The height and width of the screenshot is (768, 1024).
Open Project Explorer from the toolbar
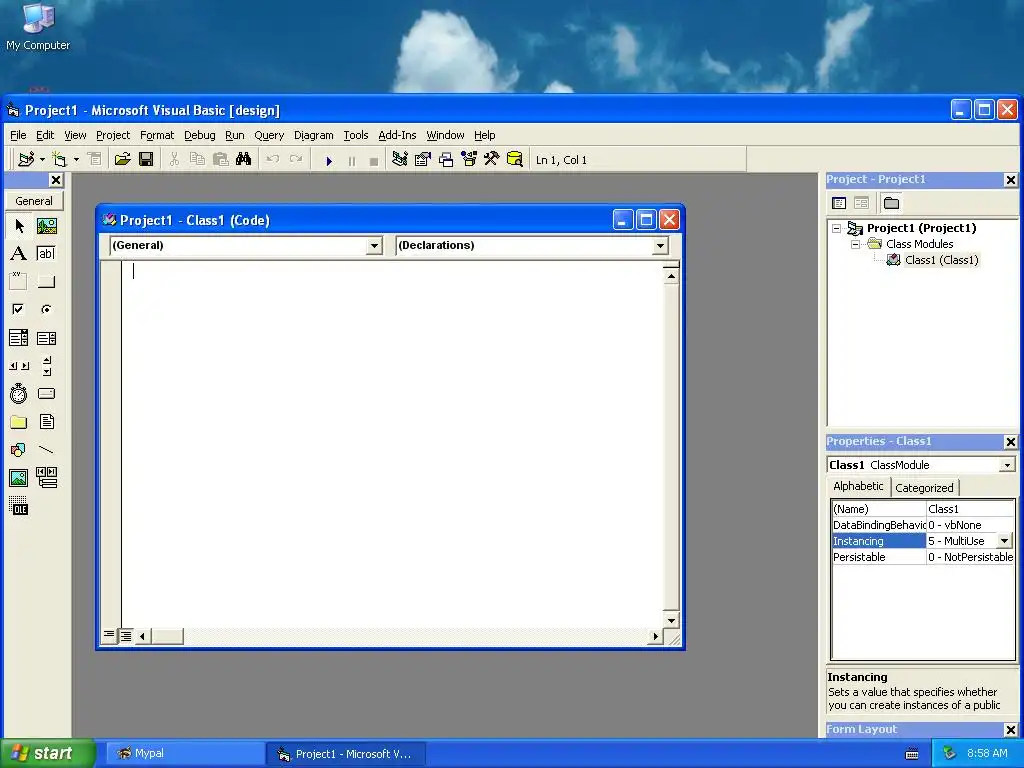400,159
